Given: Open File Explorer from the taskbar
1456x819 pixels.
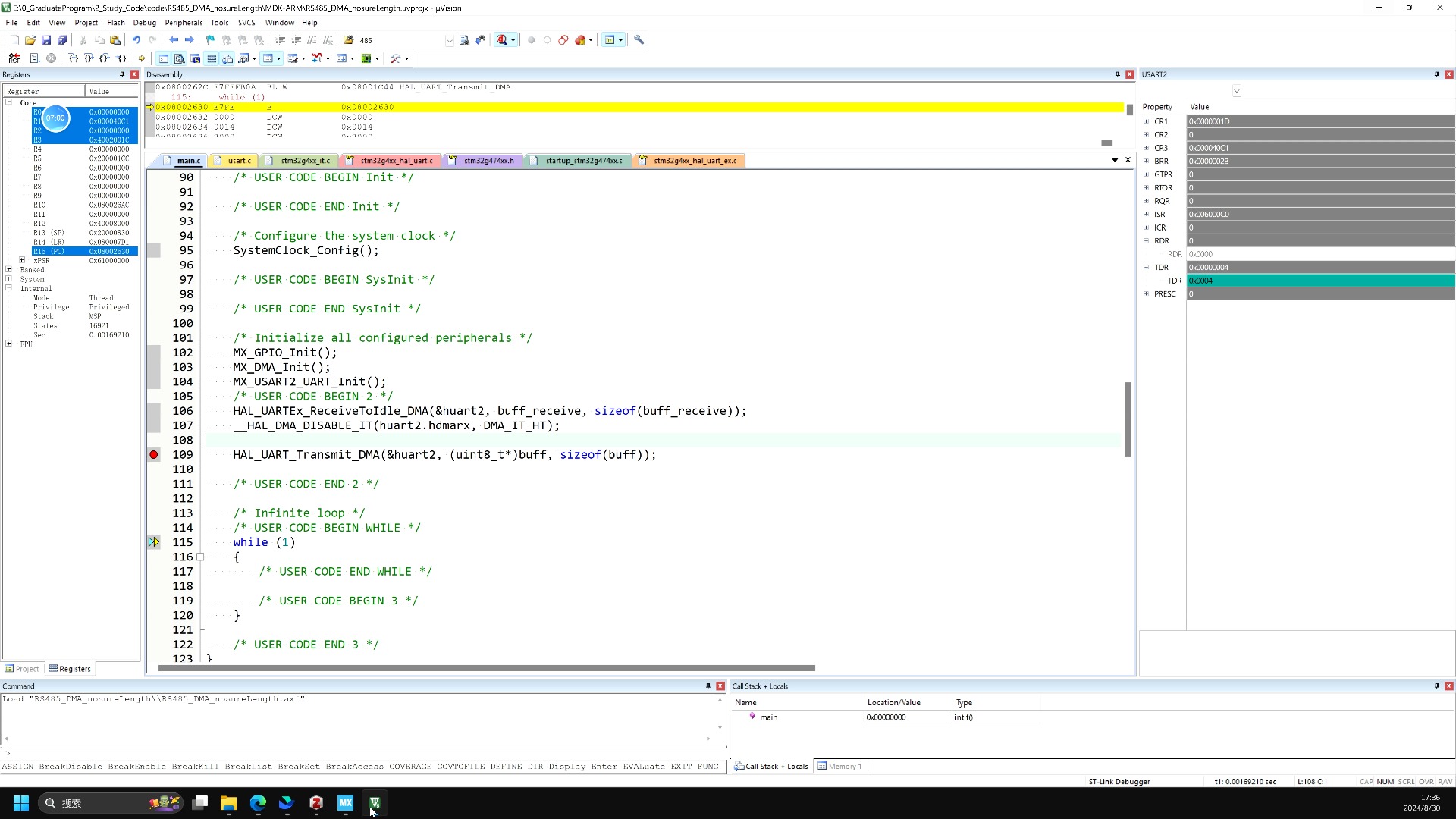Looking at the screenshot, I should (228, 803).
